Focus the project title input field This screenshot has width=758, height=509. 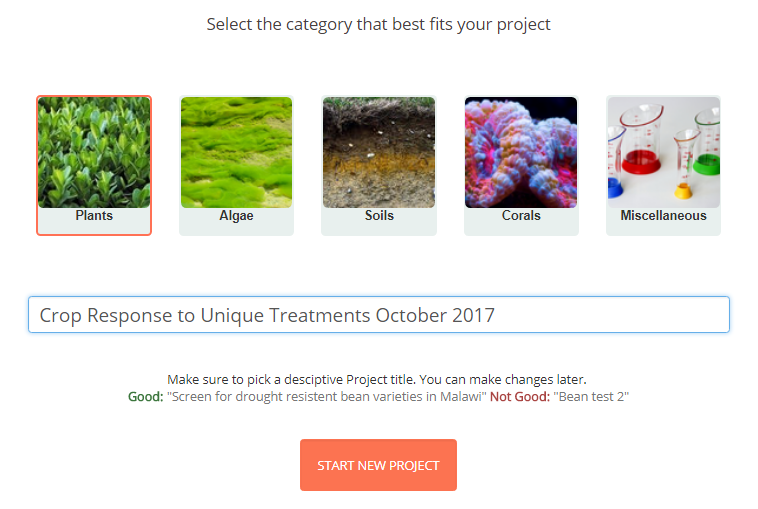click(x=379, y=315)
